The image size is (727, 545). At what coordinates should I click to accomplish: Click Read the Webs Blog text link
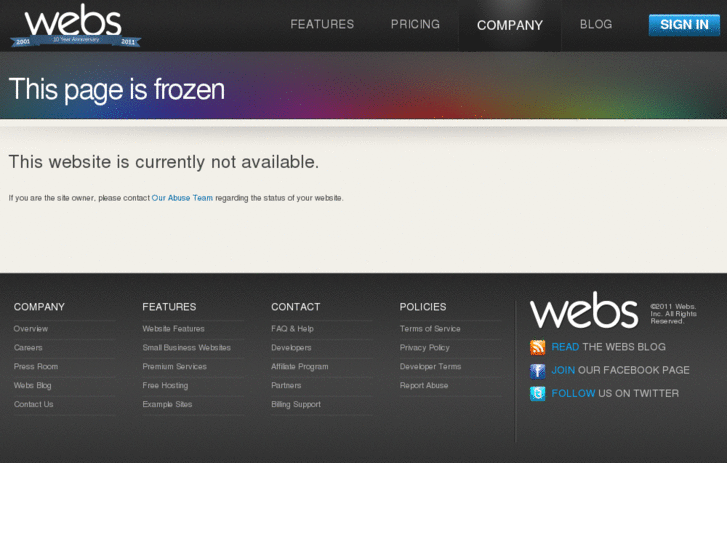[x=608, y=347]
